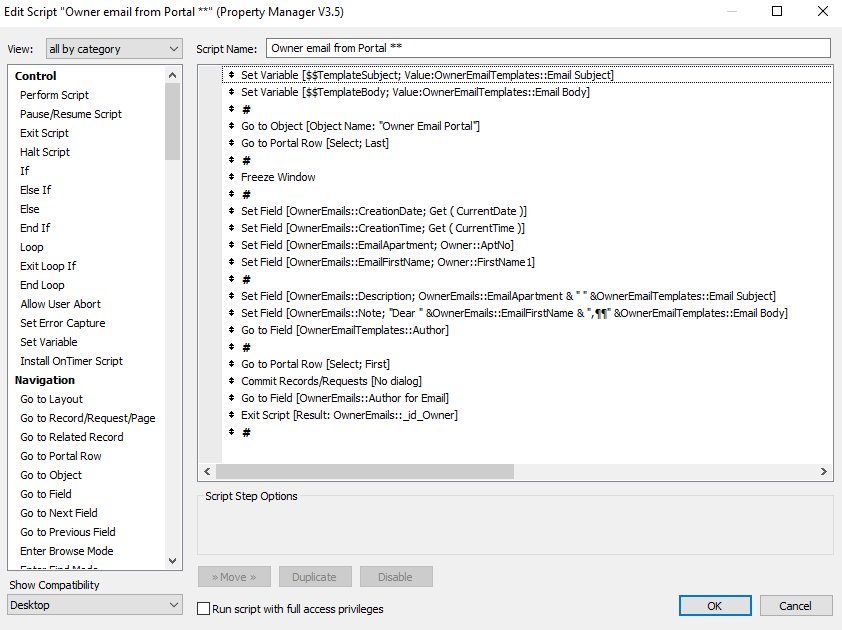The width and height of the screenshot is (842, 630).
Task: Select the Set Field CreationTime script line
Action: (383, 228)
